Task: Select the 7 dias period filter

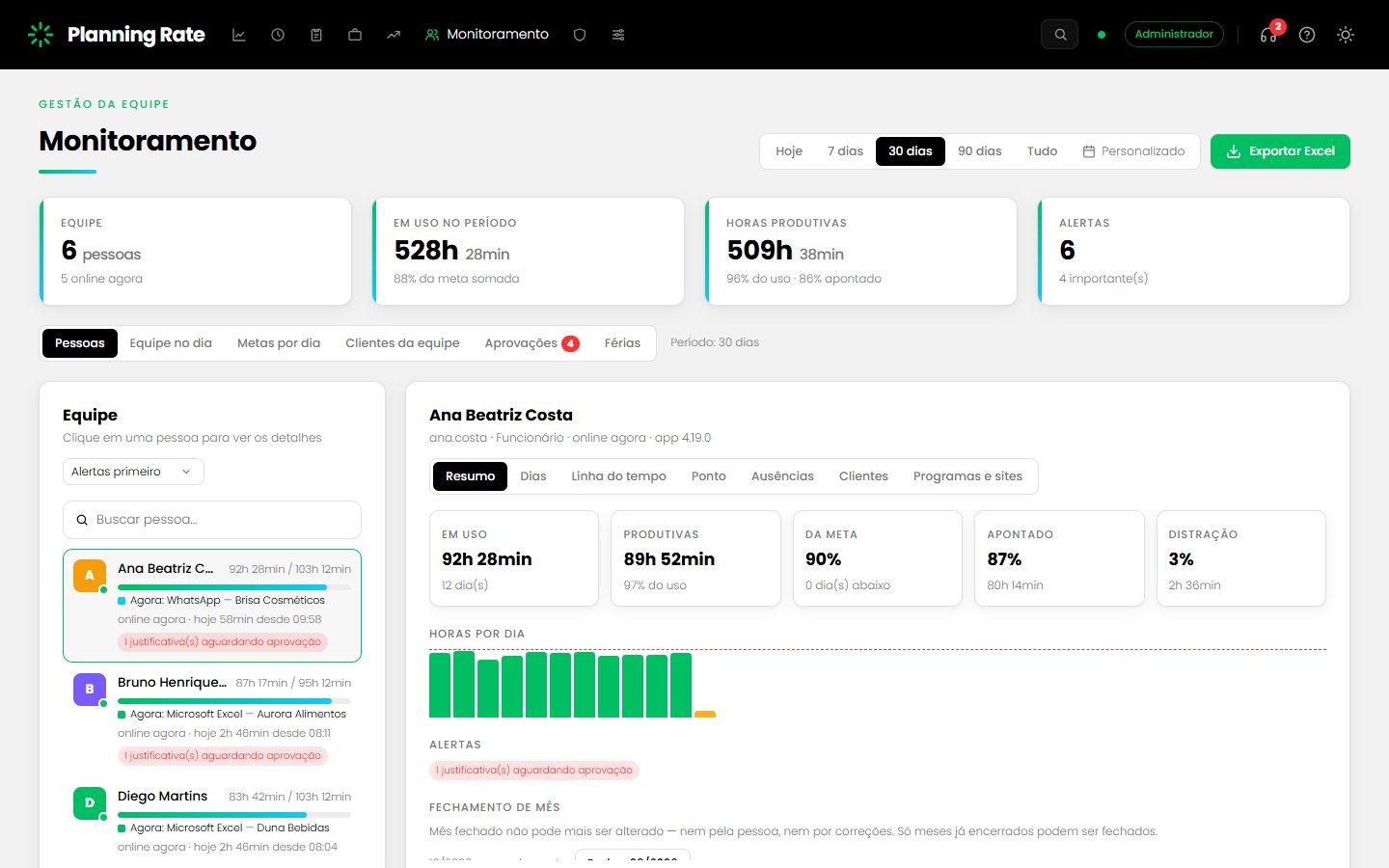Action: [845, 151]
